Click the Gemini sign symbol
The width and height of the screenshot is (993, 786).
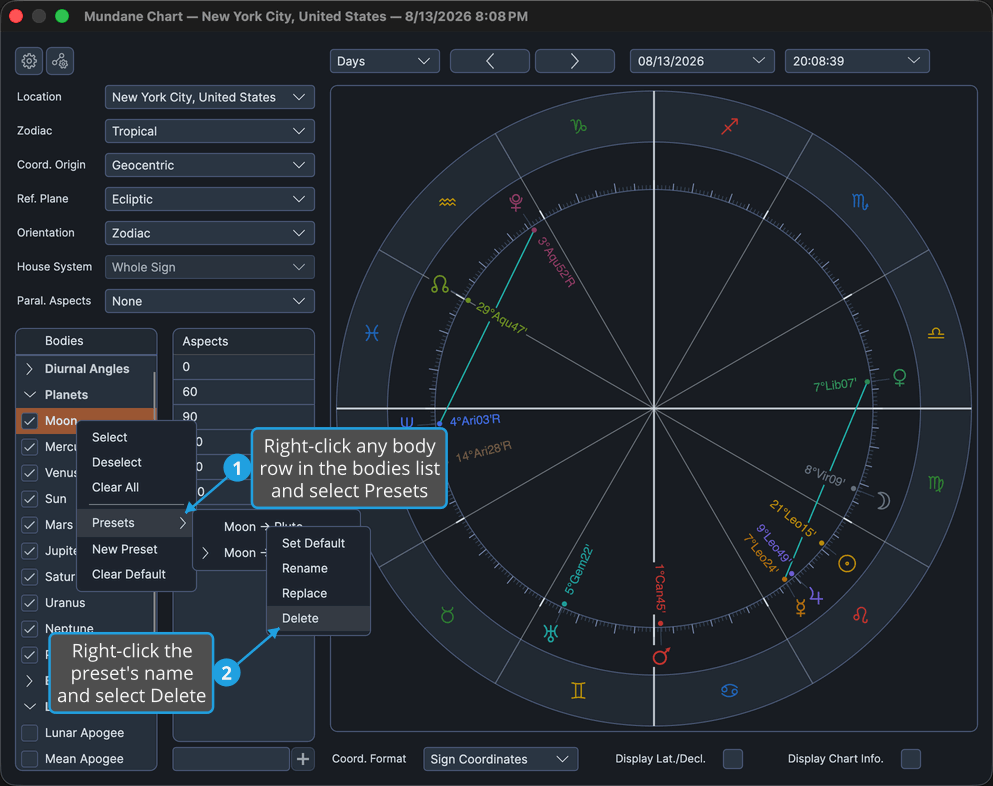tap(578, 690)
